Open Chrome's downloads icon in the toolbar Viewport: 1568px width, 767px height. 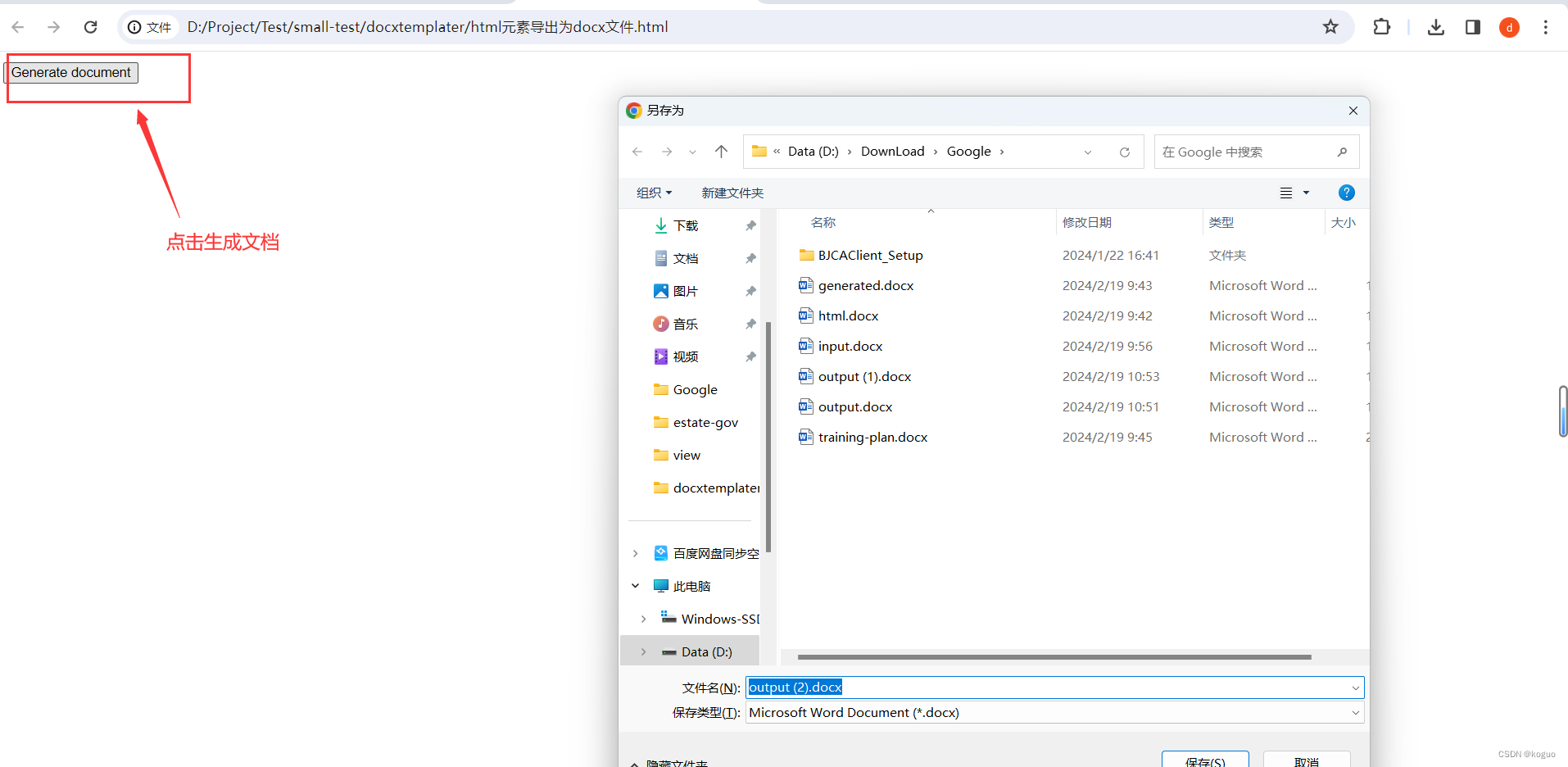tap(1436, 27)
